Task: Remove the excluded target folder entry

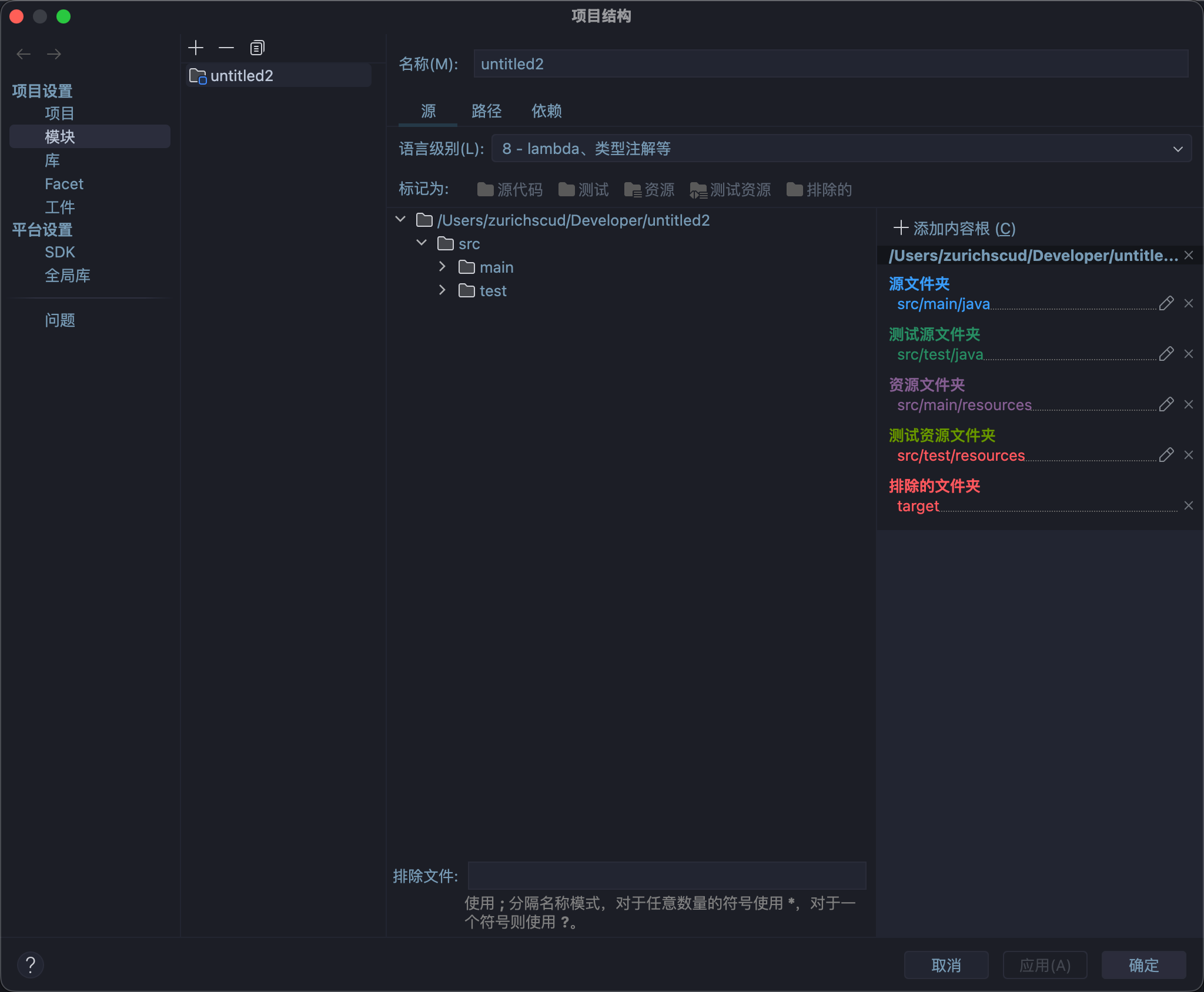Action: click(1189, 505)
